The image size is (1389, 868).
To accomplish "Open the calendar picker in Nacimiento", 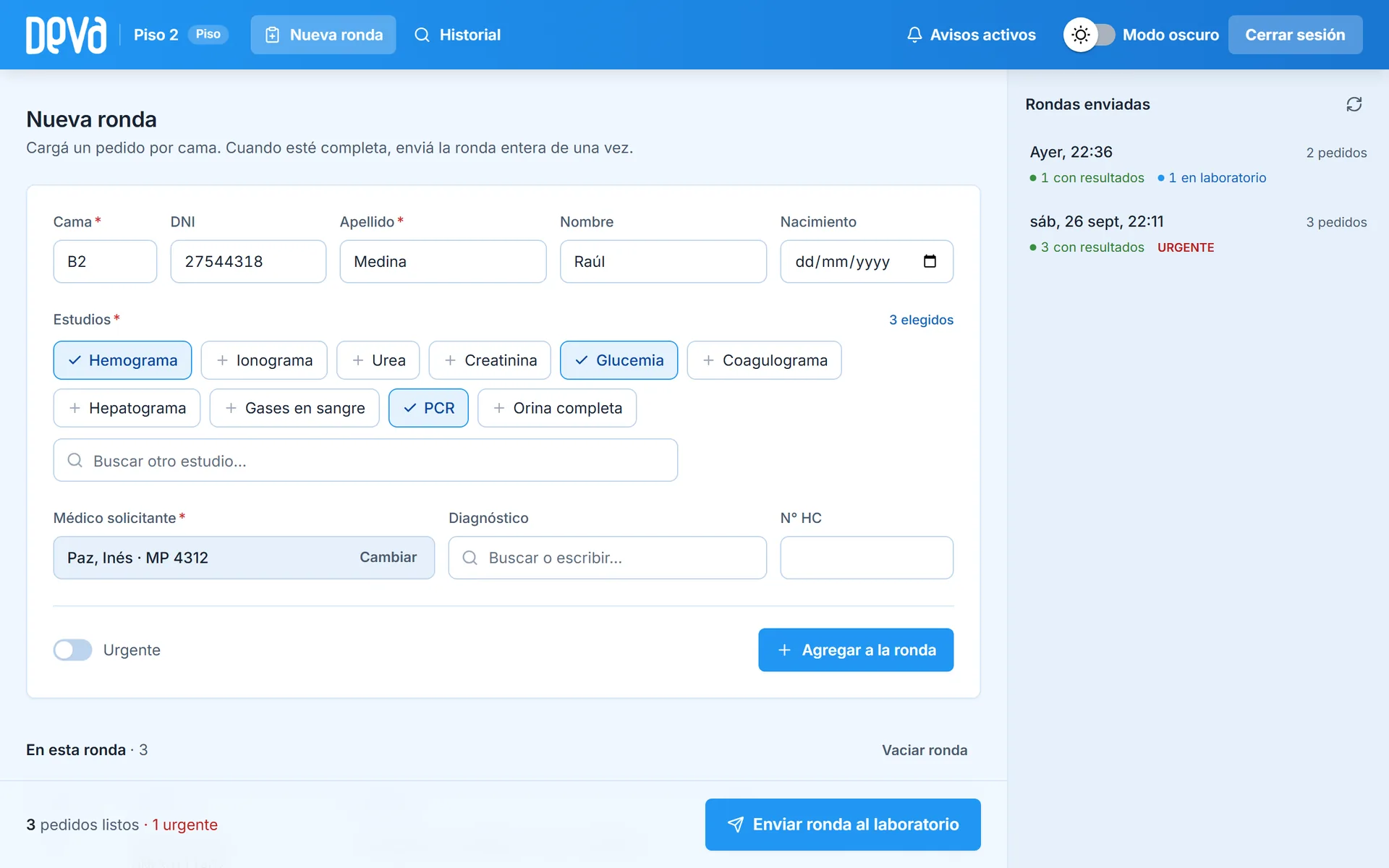I will (930, 261).
